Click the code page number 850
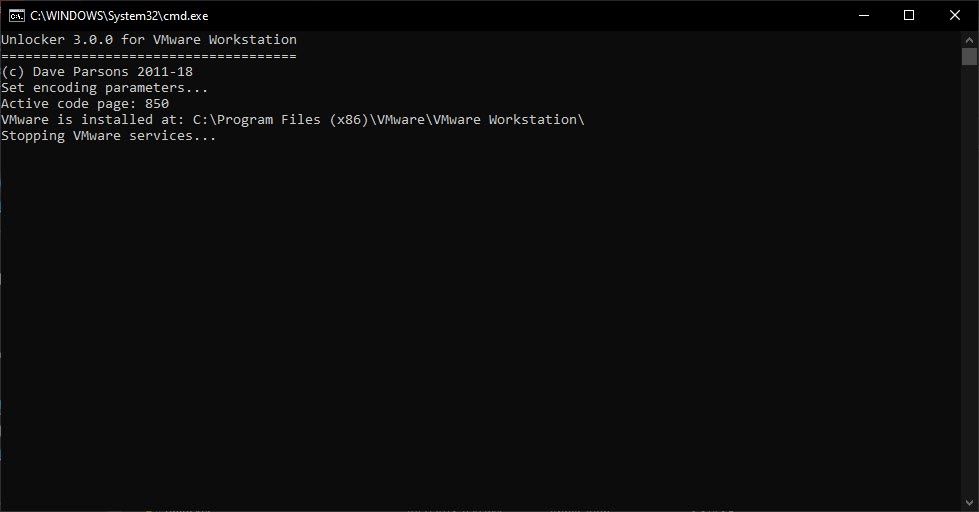Screen dimensions: 979x512 point(157,104)
